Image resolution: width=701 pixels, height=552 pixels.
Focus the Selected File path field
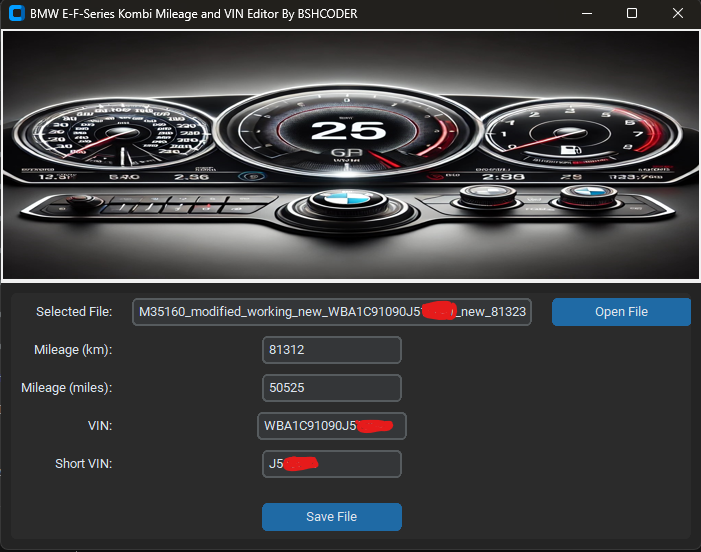331,312
